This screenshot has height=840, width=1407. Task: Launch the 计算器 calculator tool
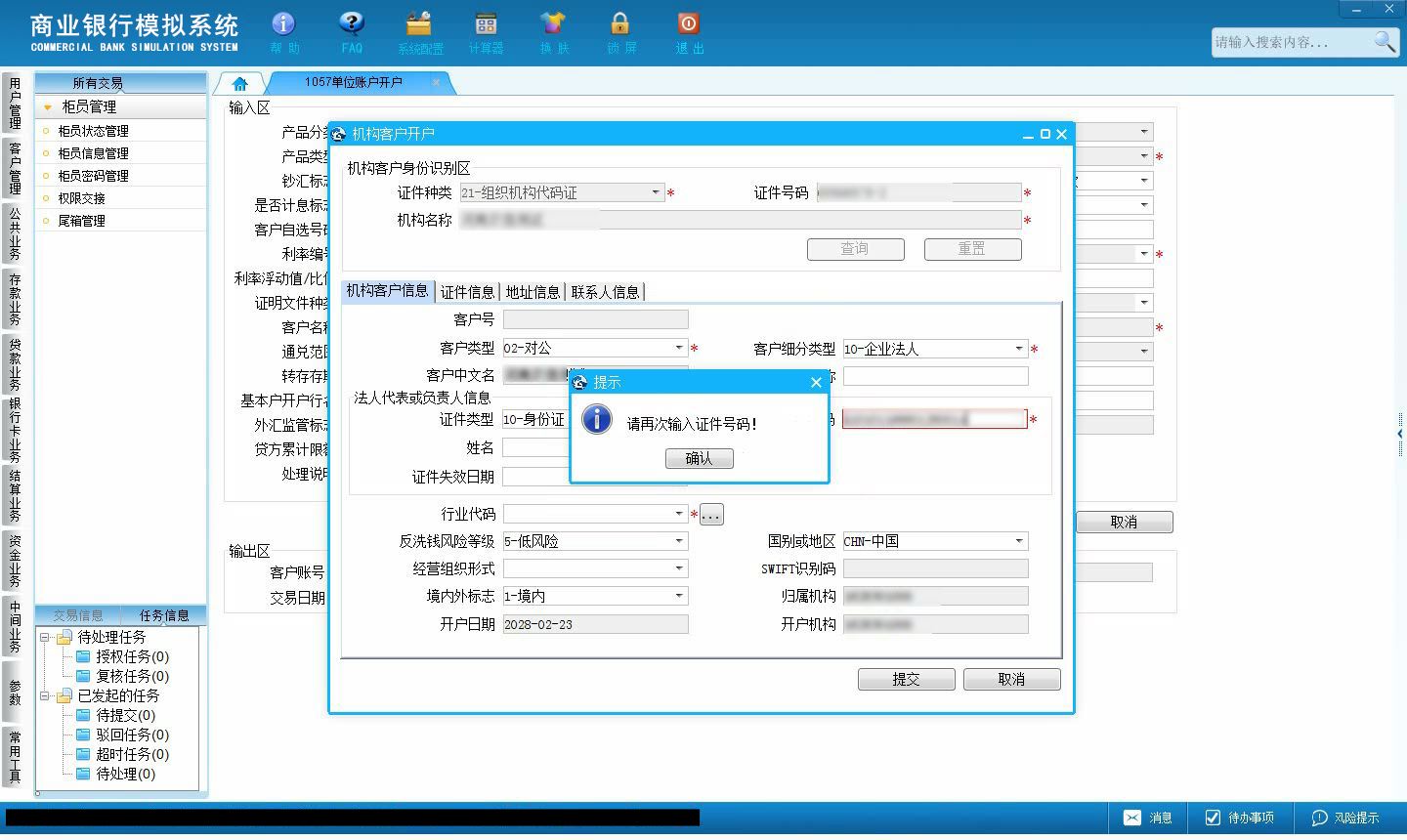point(486,23)
